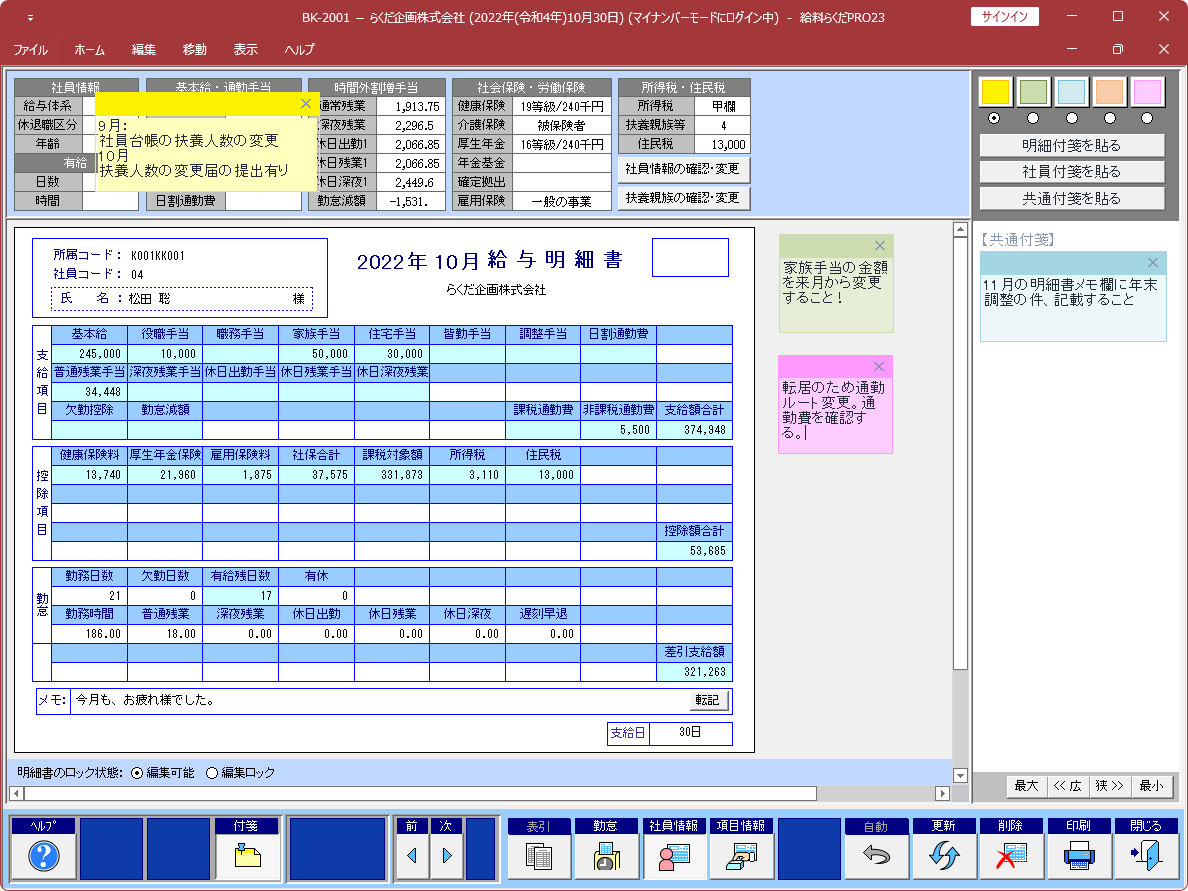
Task: Open the 表示 menu
Action: pos(245,49)
